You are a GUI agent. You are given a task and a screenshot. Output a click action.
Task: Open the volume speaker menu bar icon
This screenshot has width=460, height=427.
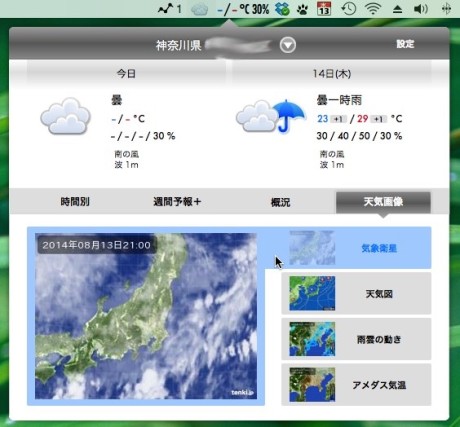(x=421, y=9)
